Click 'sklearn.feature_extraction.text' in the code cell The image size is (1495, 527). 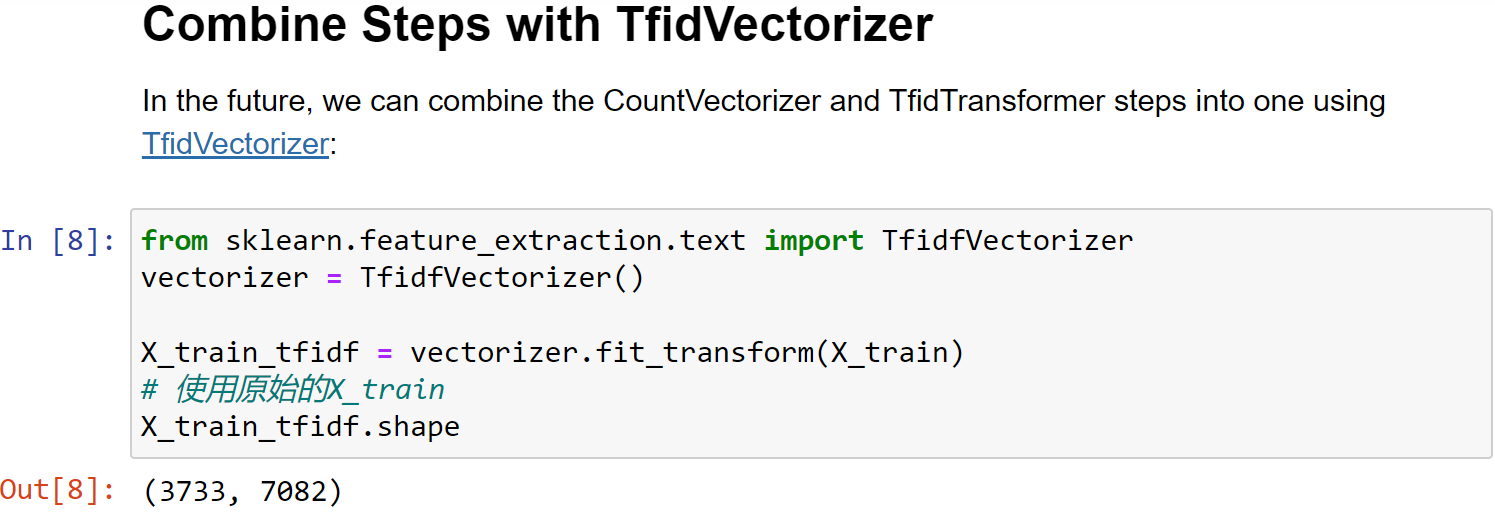(x=486, y=241)
